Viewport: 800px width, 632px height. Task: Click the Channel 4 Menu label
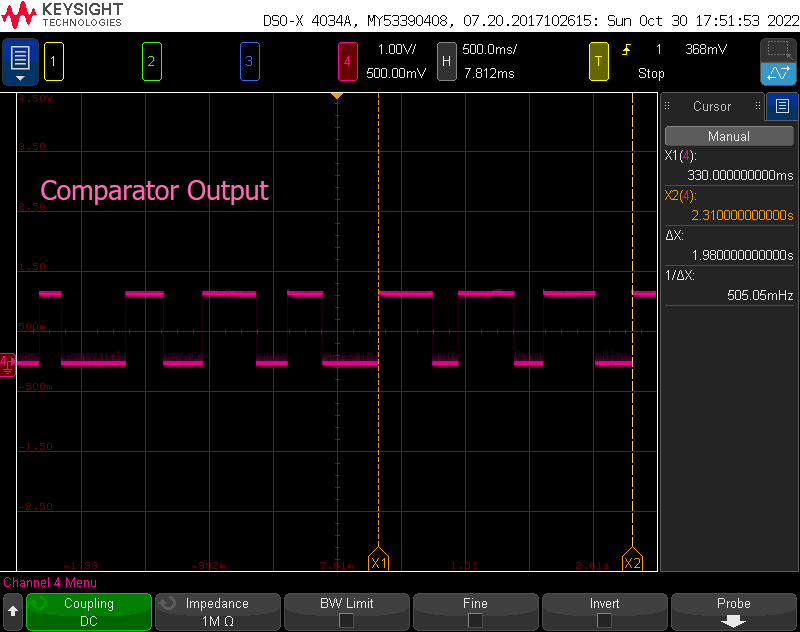tap(50, 582)
